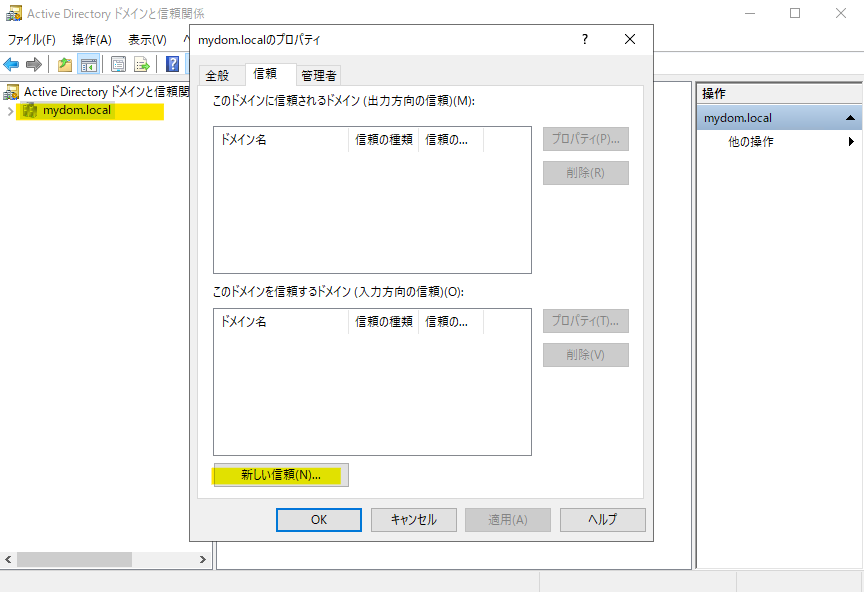Click the キャンセル button

pyautogui.click(x=413, y=520)
